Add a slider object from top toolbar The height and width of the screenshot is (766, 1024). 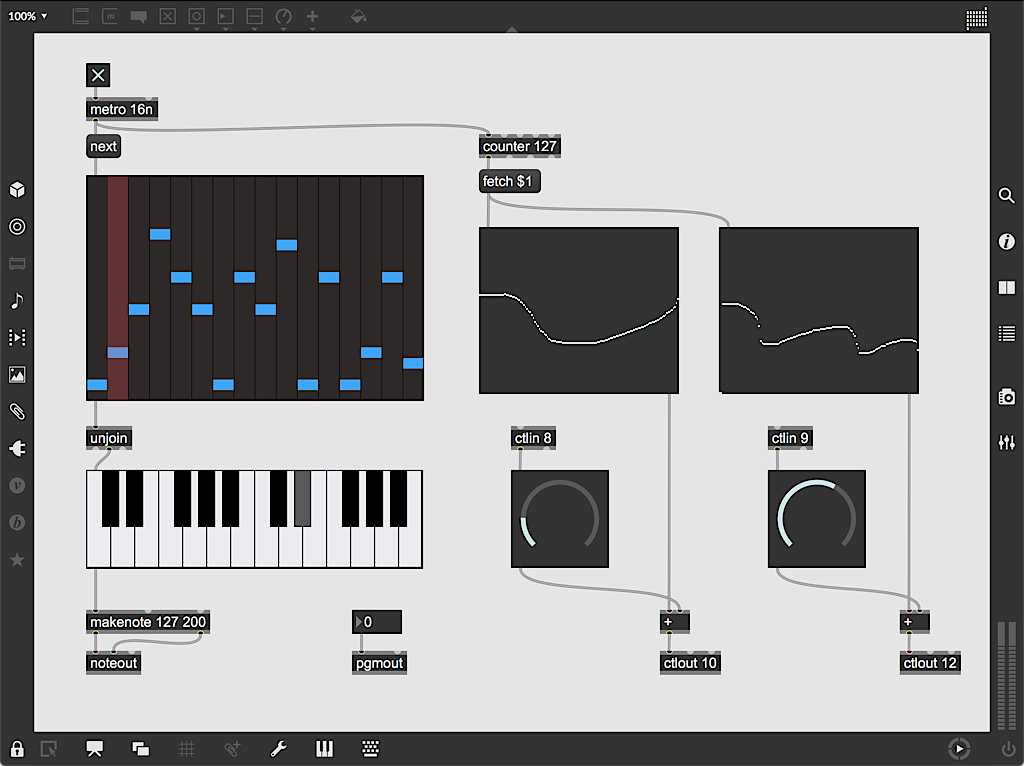[x=255, y=16]
